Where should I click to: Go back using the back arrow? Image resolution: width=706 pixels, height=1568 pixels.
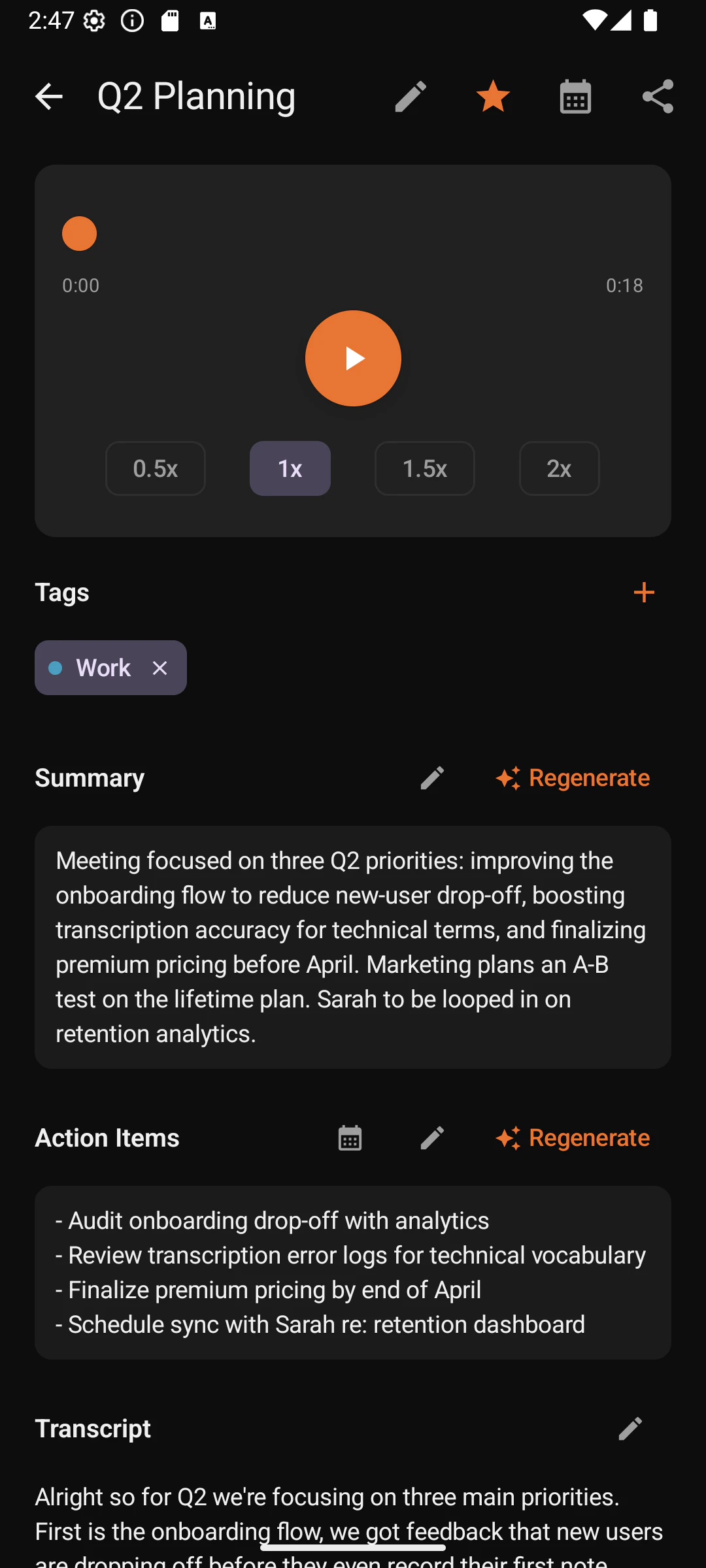(48, 97)
